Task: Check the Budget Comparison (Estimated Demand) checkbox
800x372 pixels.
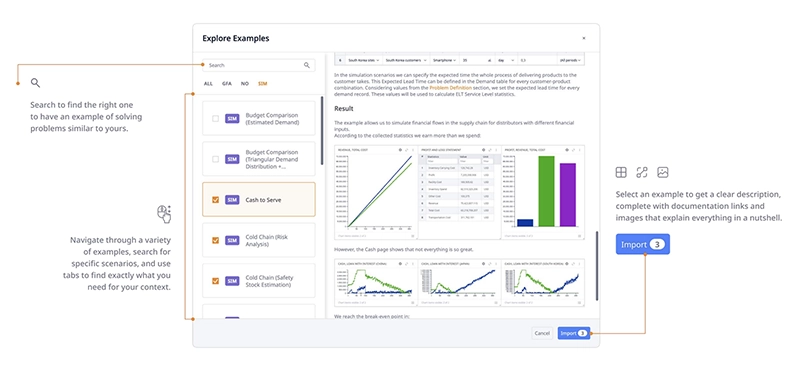Action: tap(215, 118)
